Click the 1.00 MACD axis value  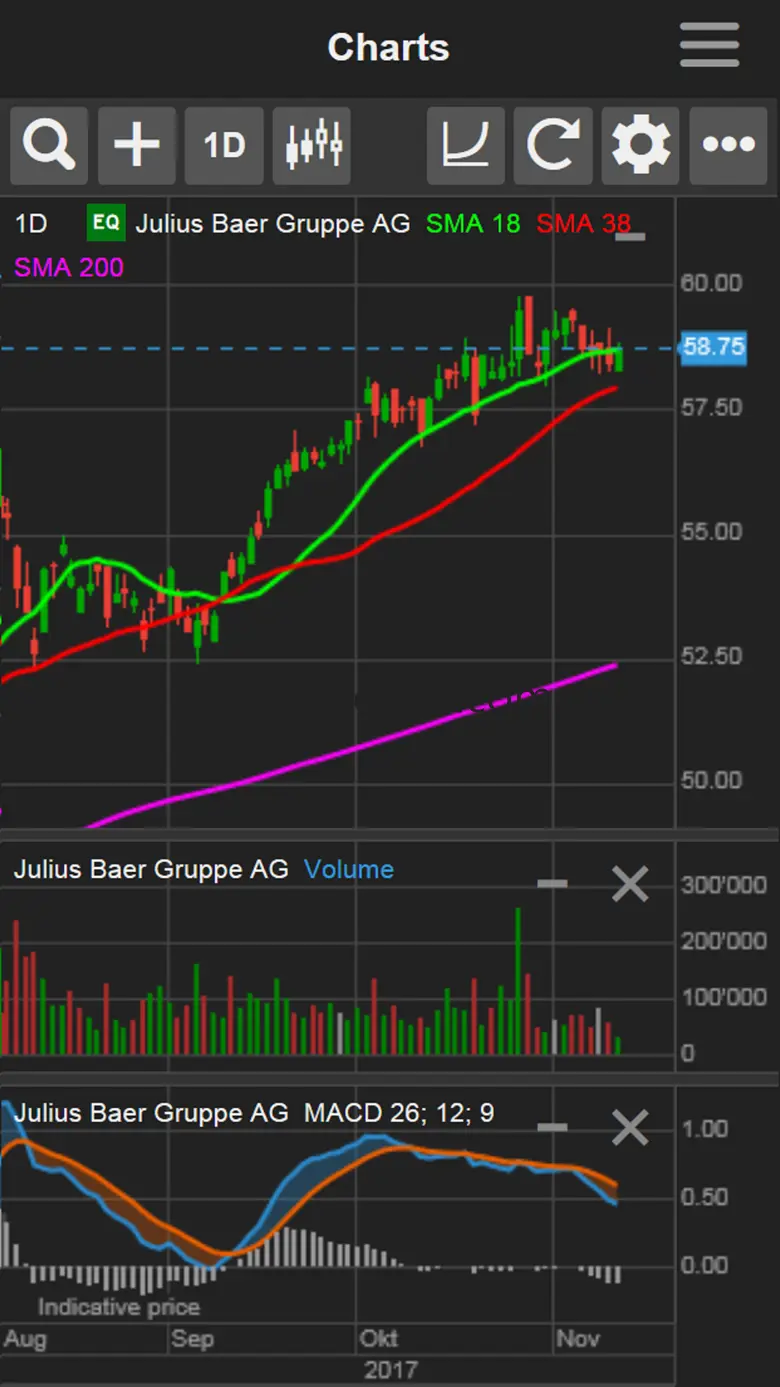pos(704,1129)
